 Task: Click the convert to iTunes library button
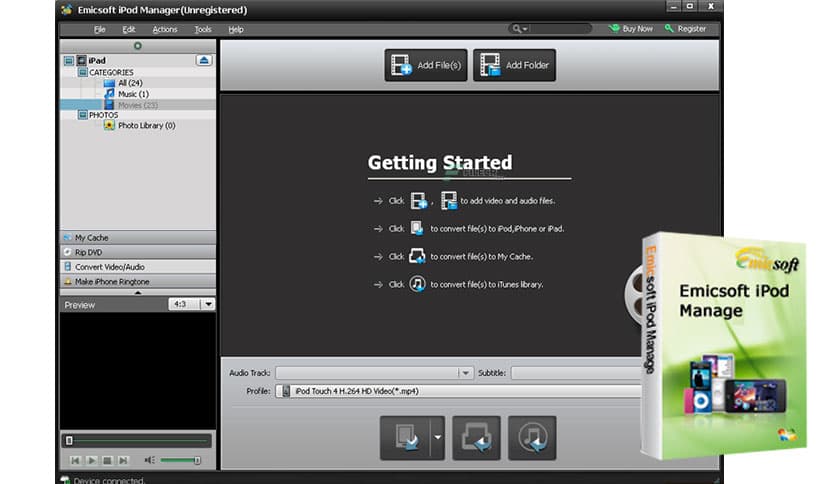(x=532, y=438)
